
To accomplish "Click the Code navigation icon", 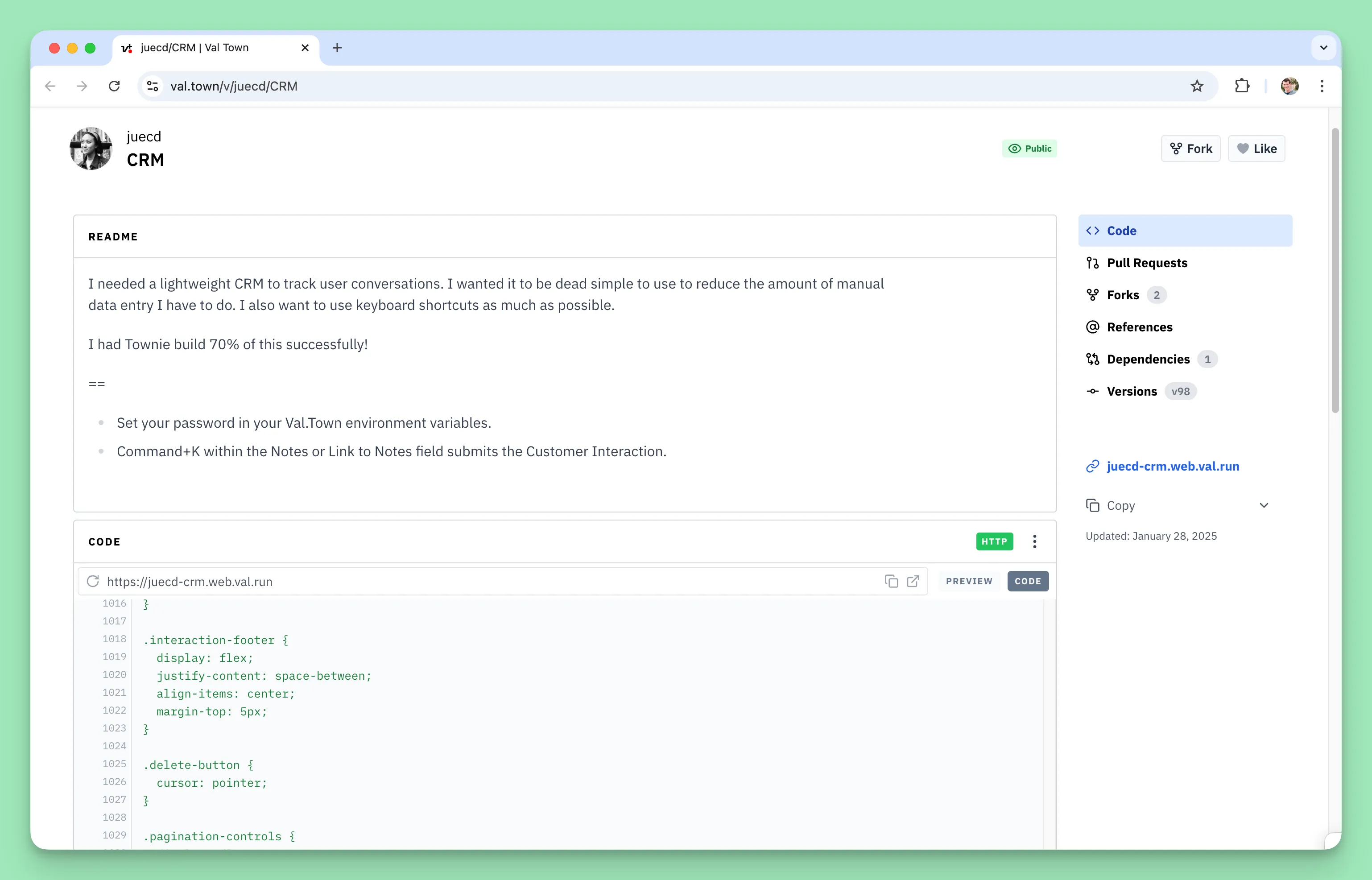I will (x=1092, y=231).
